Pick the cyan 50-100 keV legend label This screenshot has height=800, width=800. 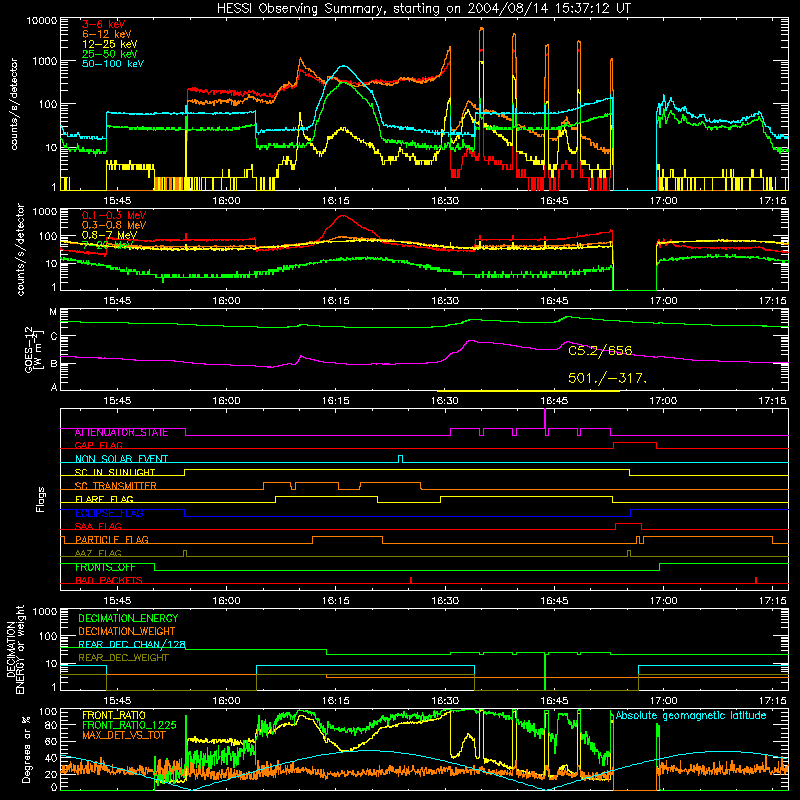tap(113, 64)
